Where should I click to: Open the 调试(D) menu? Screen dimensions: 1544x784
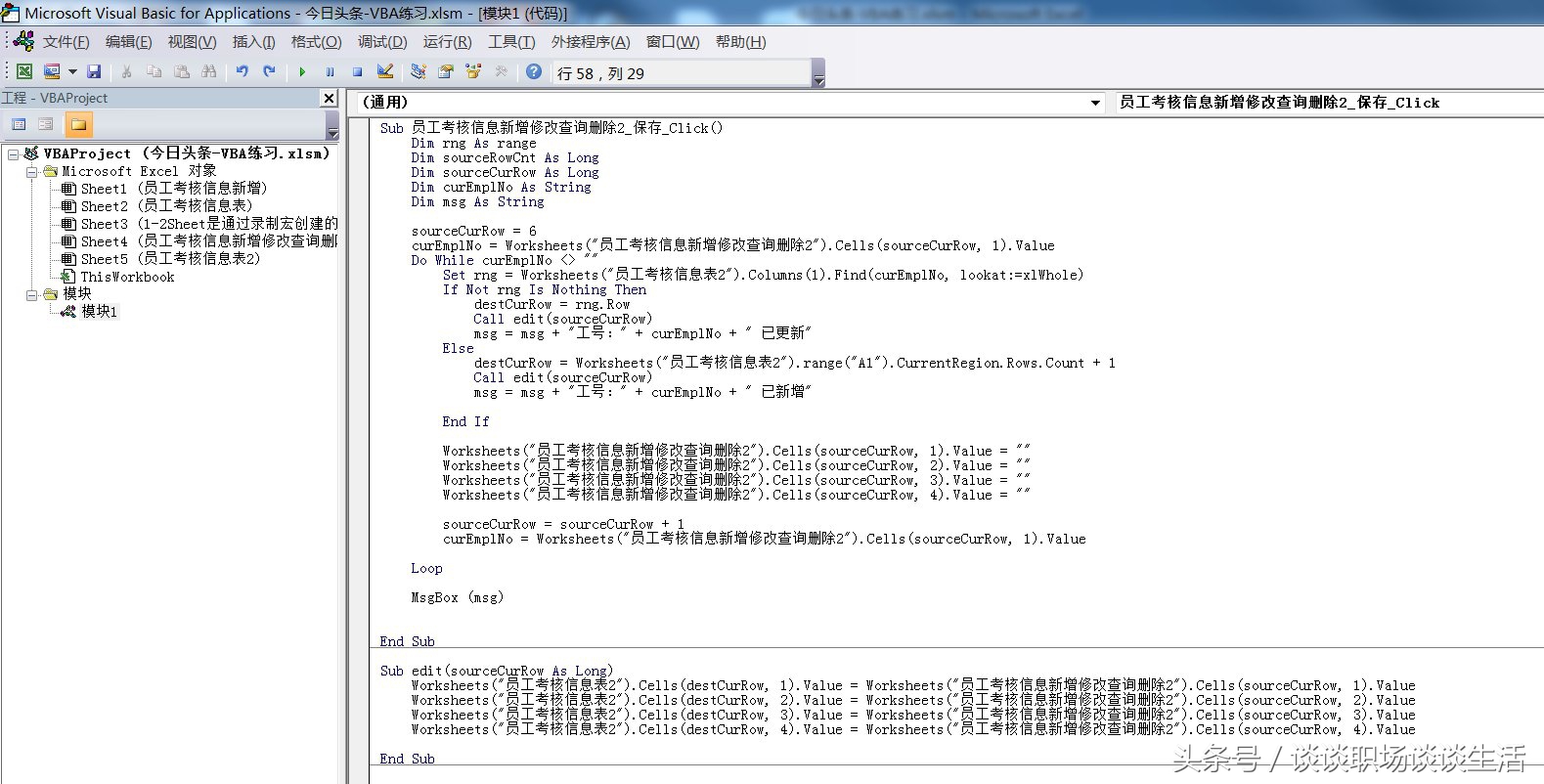click(x=381, y=42)
